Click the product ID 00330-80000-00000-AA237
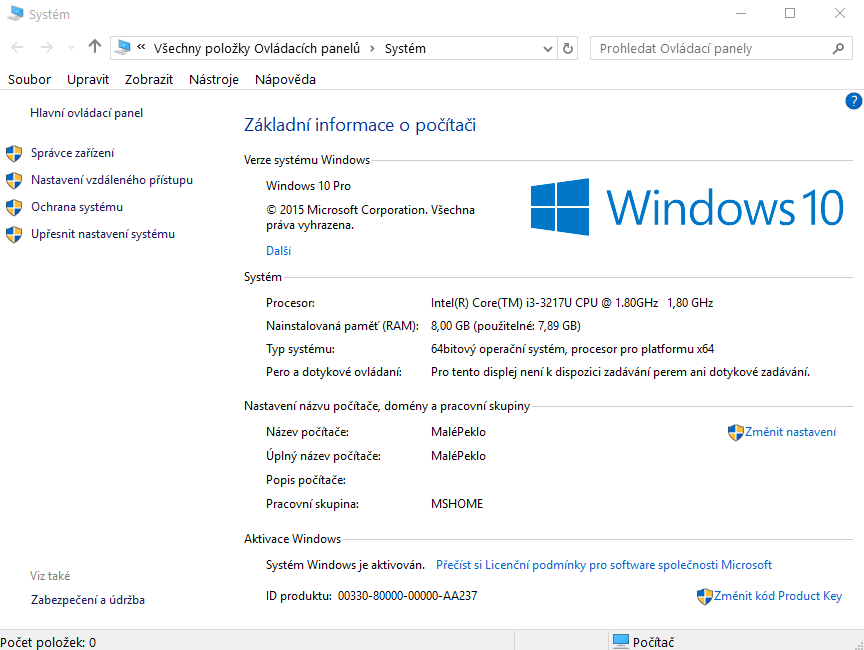This screenshot has width=864, height=650. click(407, 596)
